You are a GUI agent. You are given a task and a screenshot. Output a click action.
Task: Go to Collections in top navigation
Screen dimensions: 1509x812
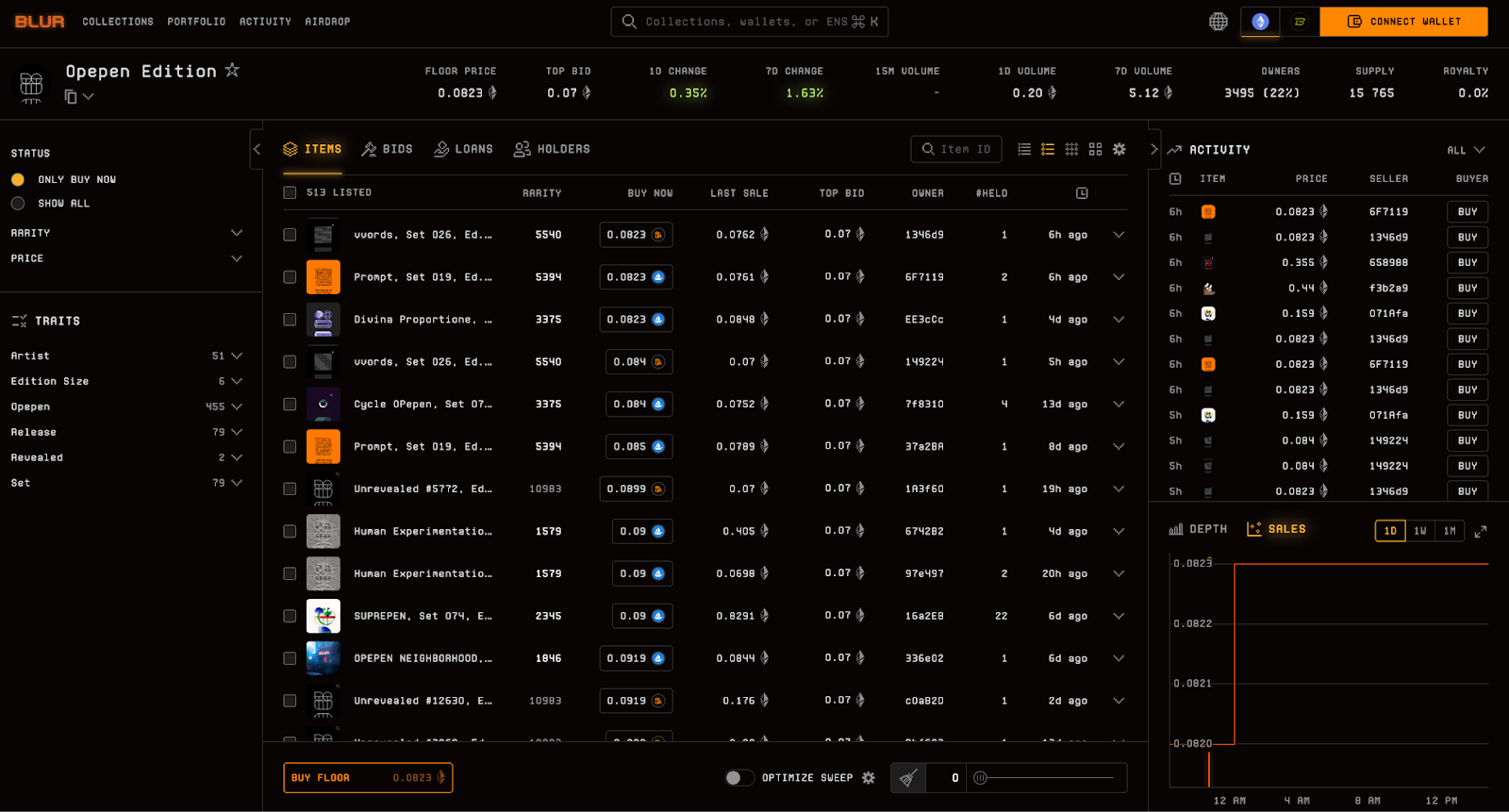tap(118, 21)
